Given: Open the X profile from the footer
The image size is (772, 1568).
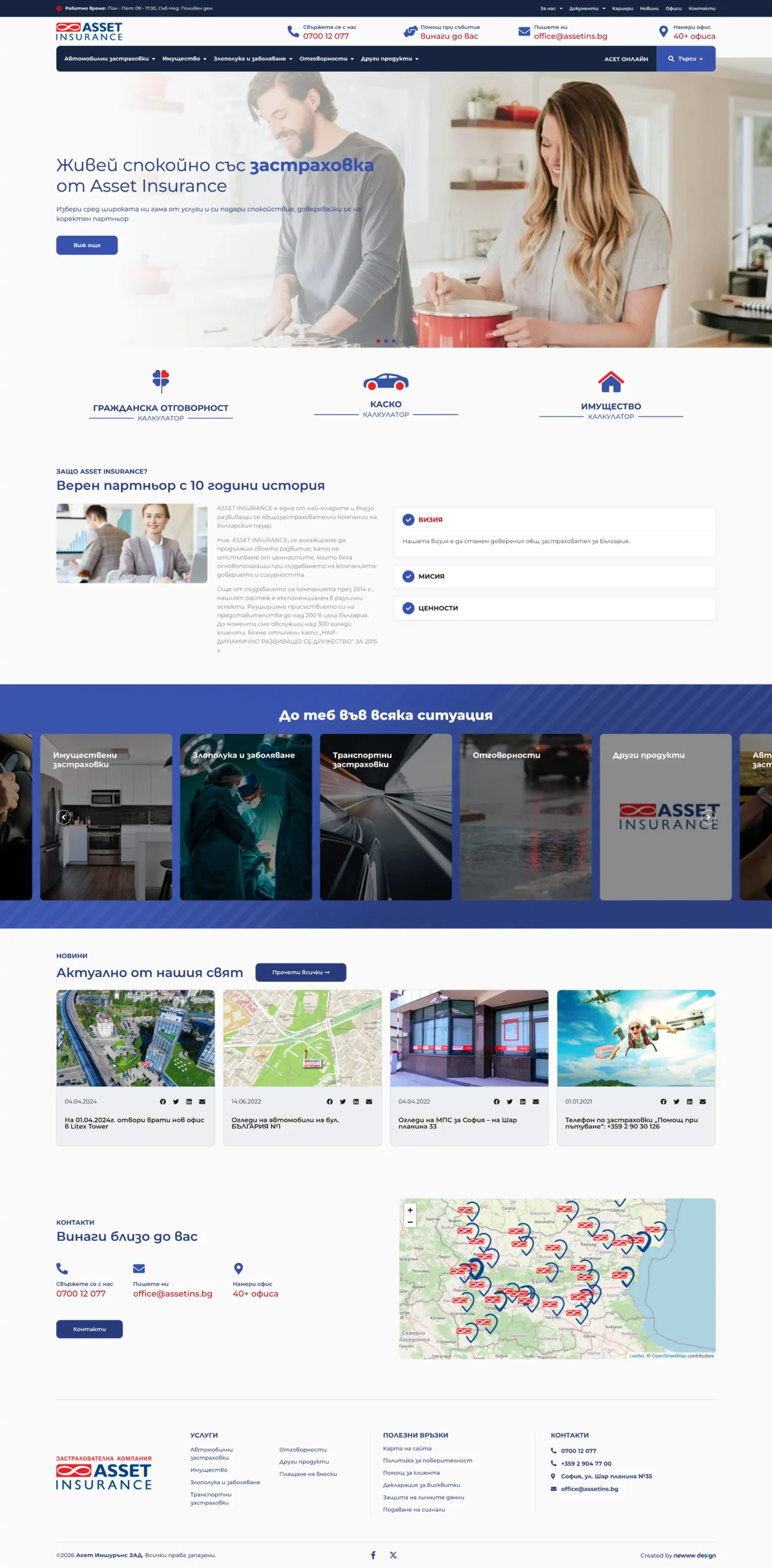Looking at the screenshot, I should (x=393, y=1555).
